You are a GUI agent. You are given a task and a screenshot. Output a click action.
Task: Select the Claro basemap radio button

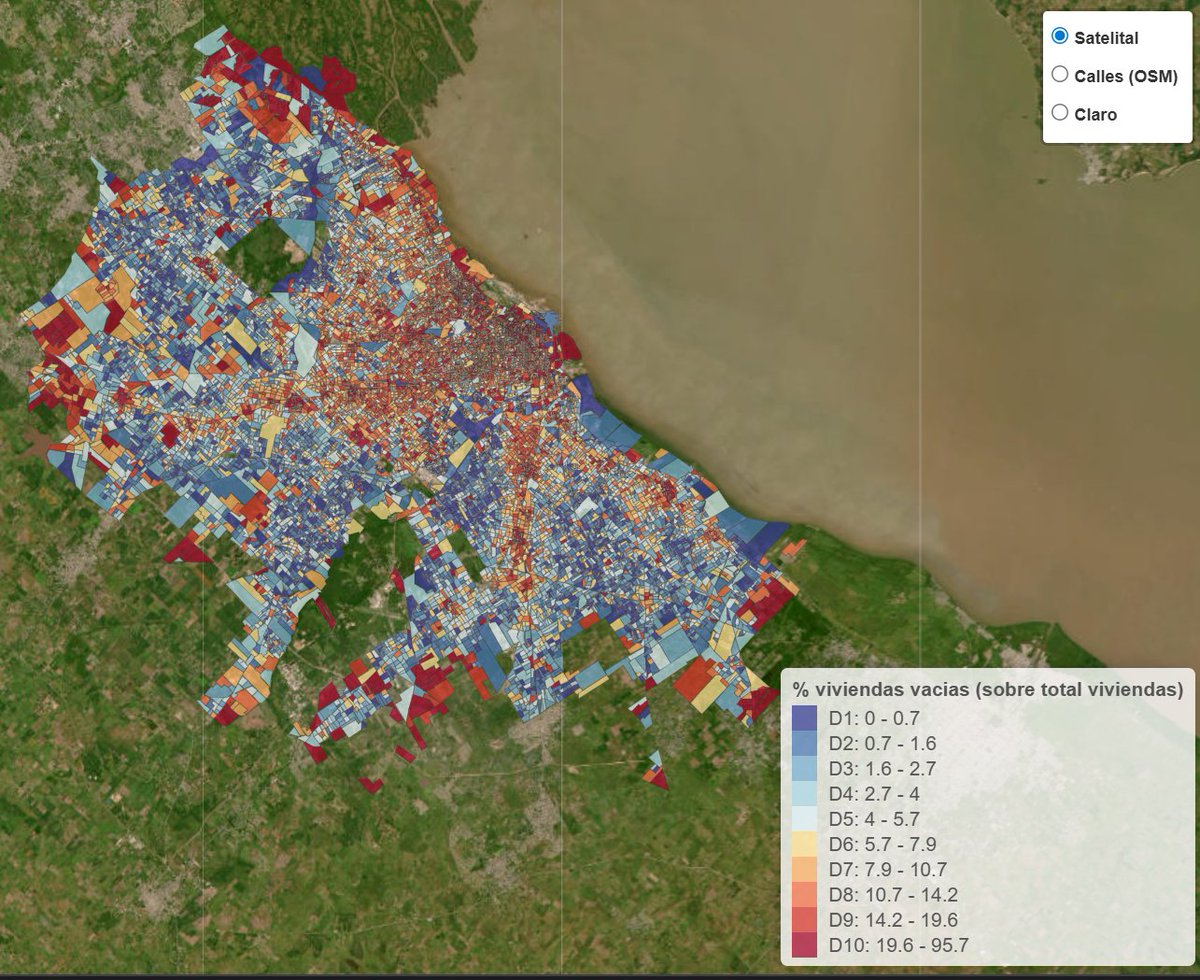[x=1060, y=112]
